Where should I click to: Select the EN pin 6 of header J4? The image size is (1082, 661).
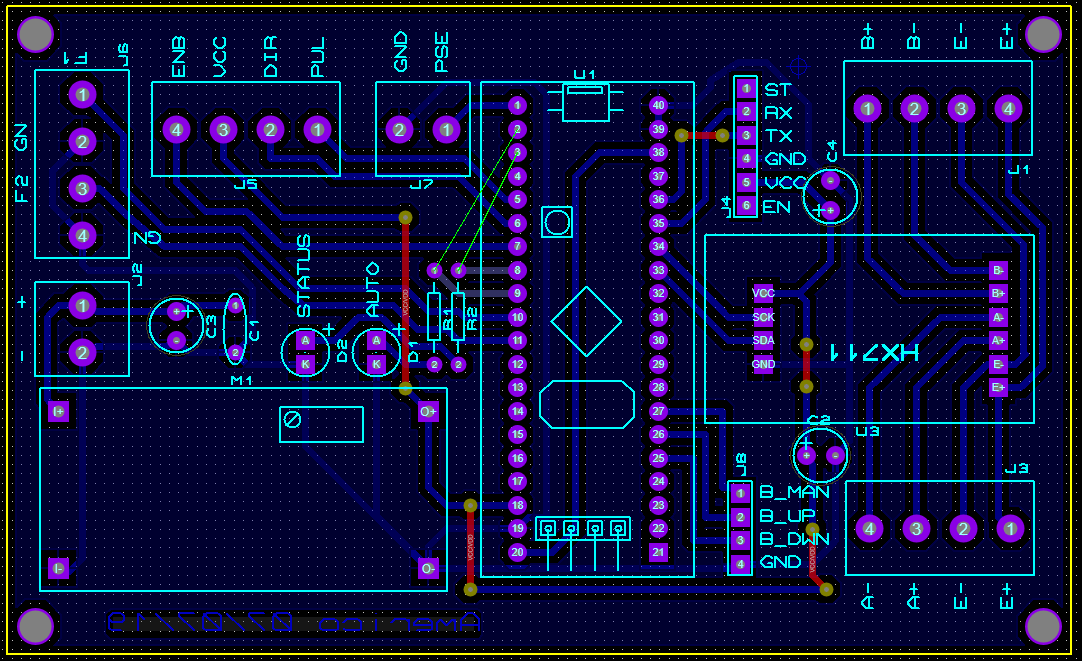tap(745, 206)
